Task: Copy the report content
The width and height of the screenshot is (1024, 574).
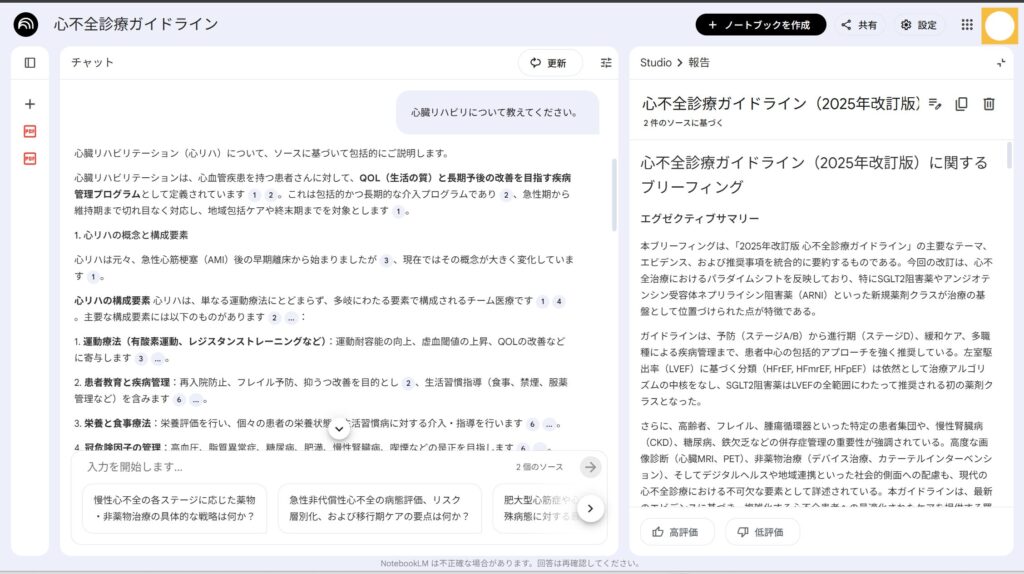Action: (x=962, y=104)
